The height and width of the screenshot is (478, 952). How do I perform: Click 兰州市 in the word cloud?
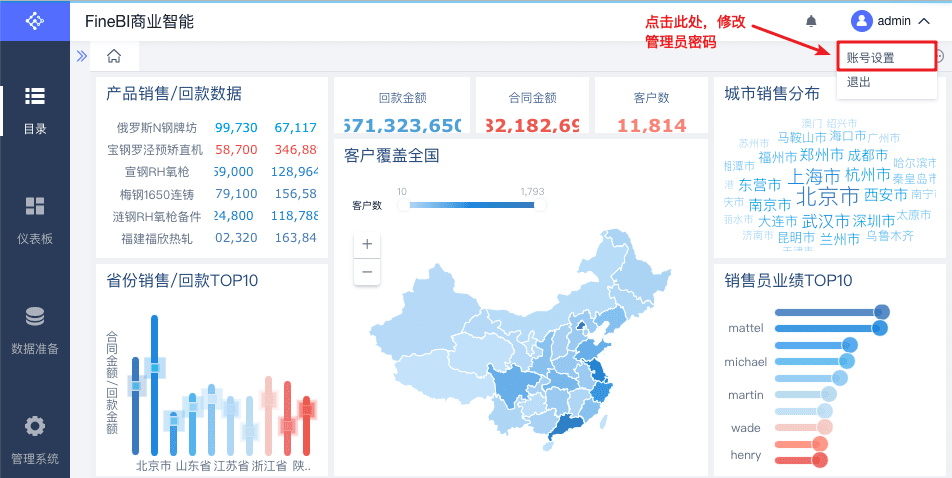840,239
